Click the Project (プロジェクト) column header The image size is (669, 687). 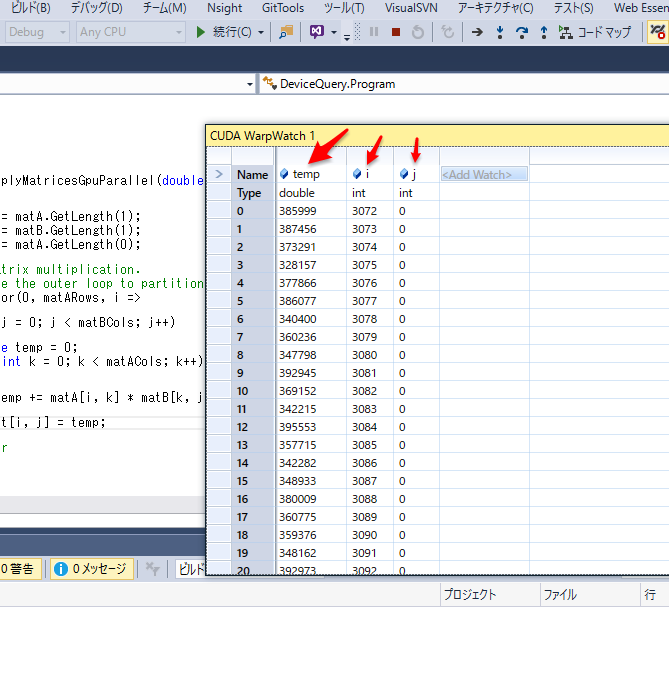pos(490,595)
